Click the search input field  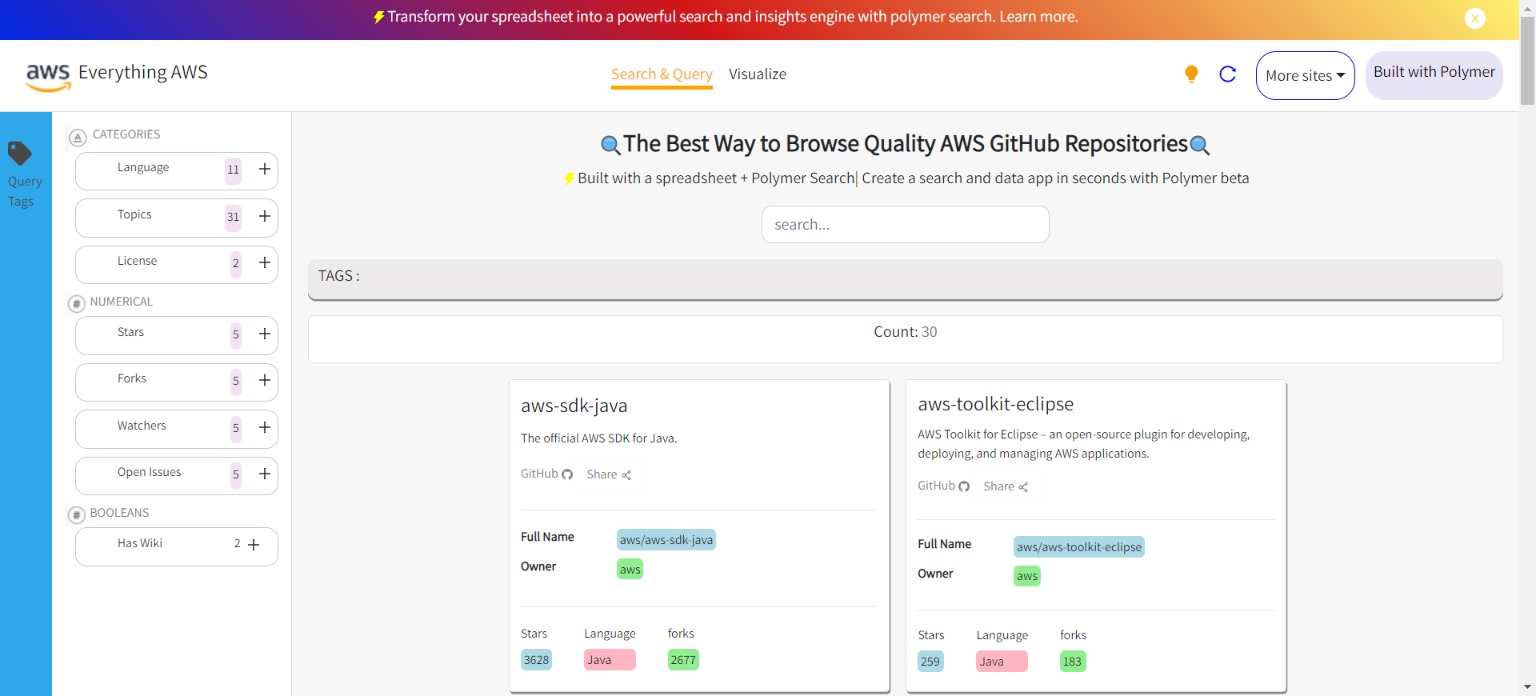(x=905, y=225)
